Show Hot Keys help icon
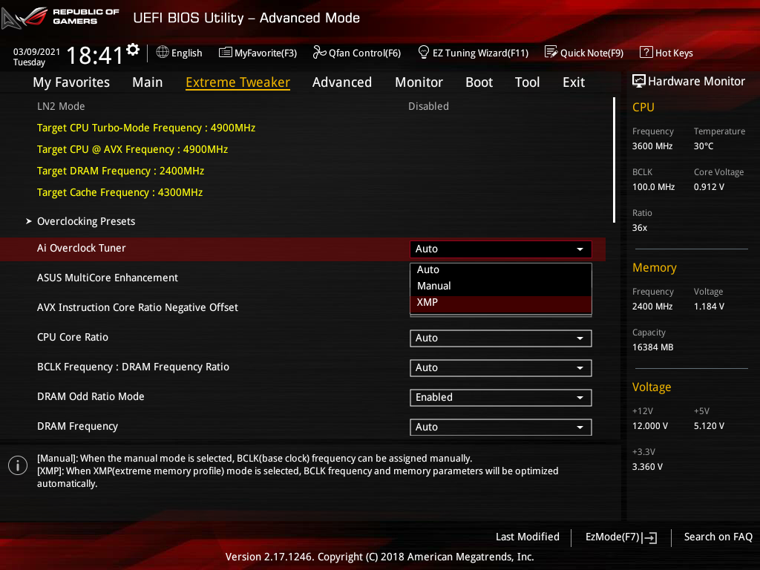This screenshot has width=760, height=570. click(x=646, y=52)
